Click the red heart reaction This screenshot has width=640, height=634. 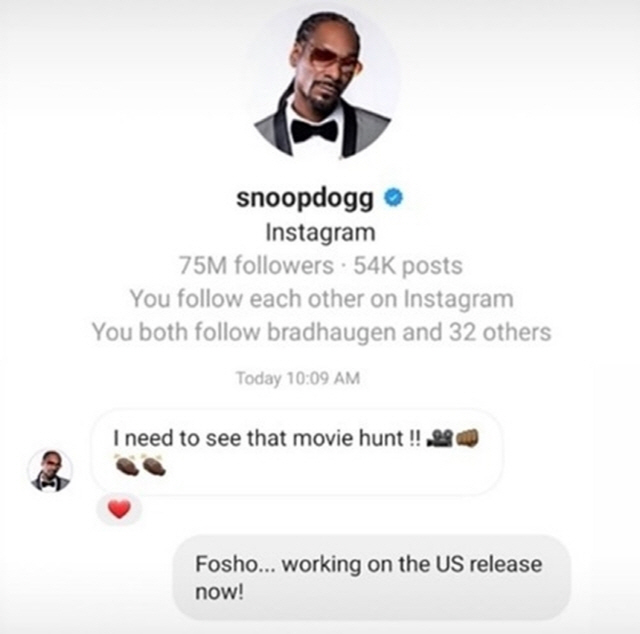point(119,509)
